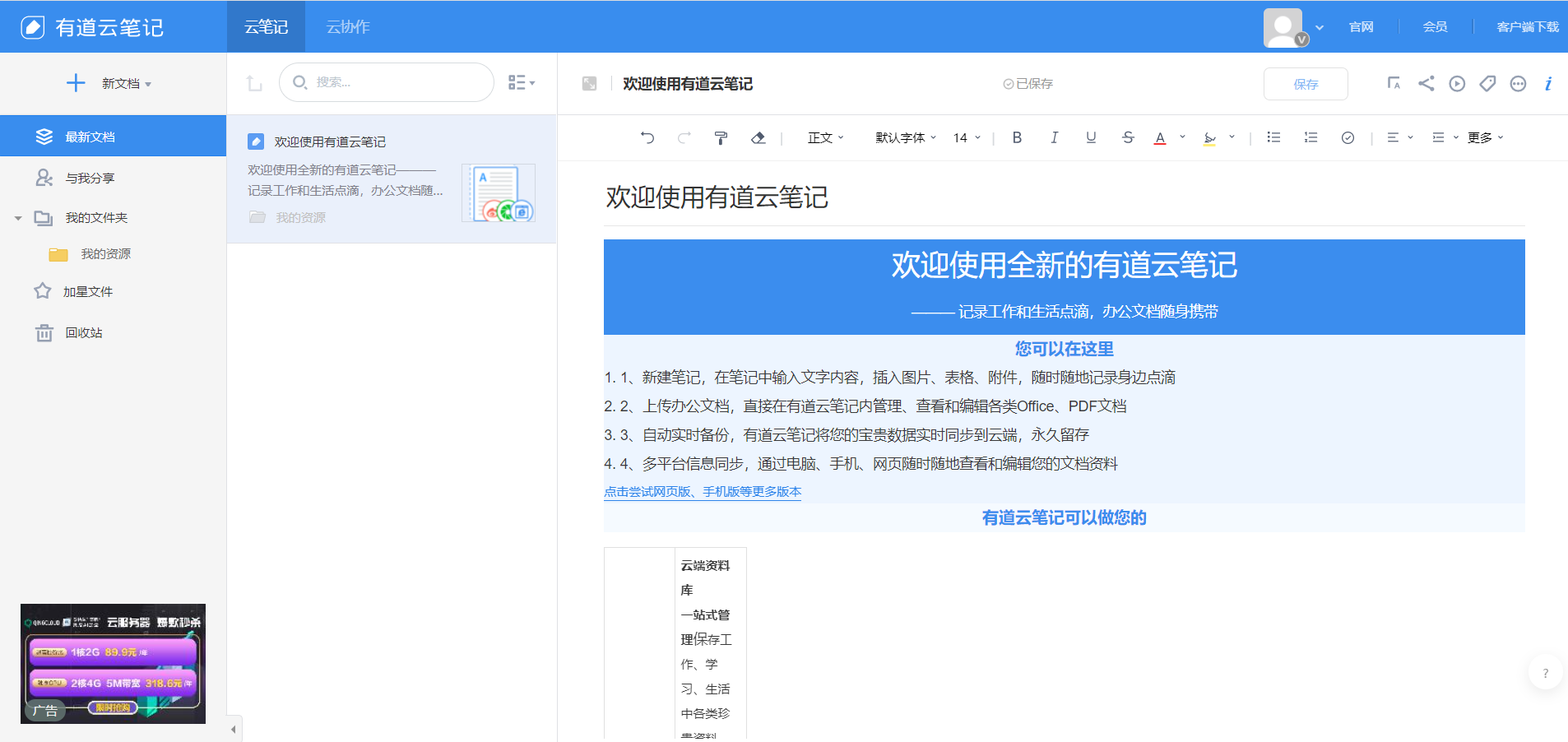Open line spacing dropdown

tap(1445, 137)
